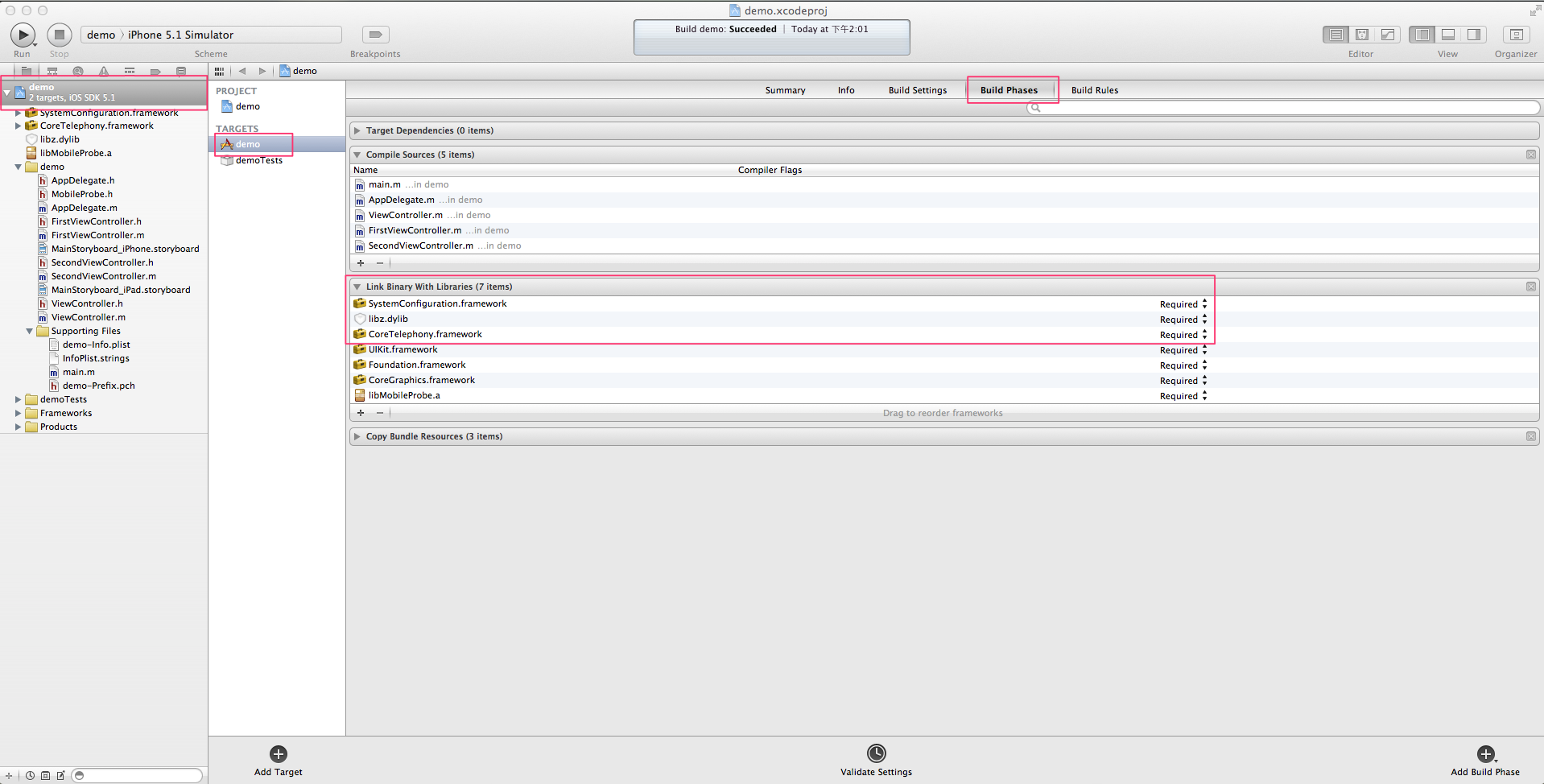Show the Issue navigator
The image size is (1544, 784).
click(x=104, y=72)
